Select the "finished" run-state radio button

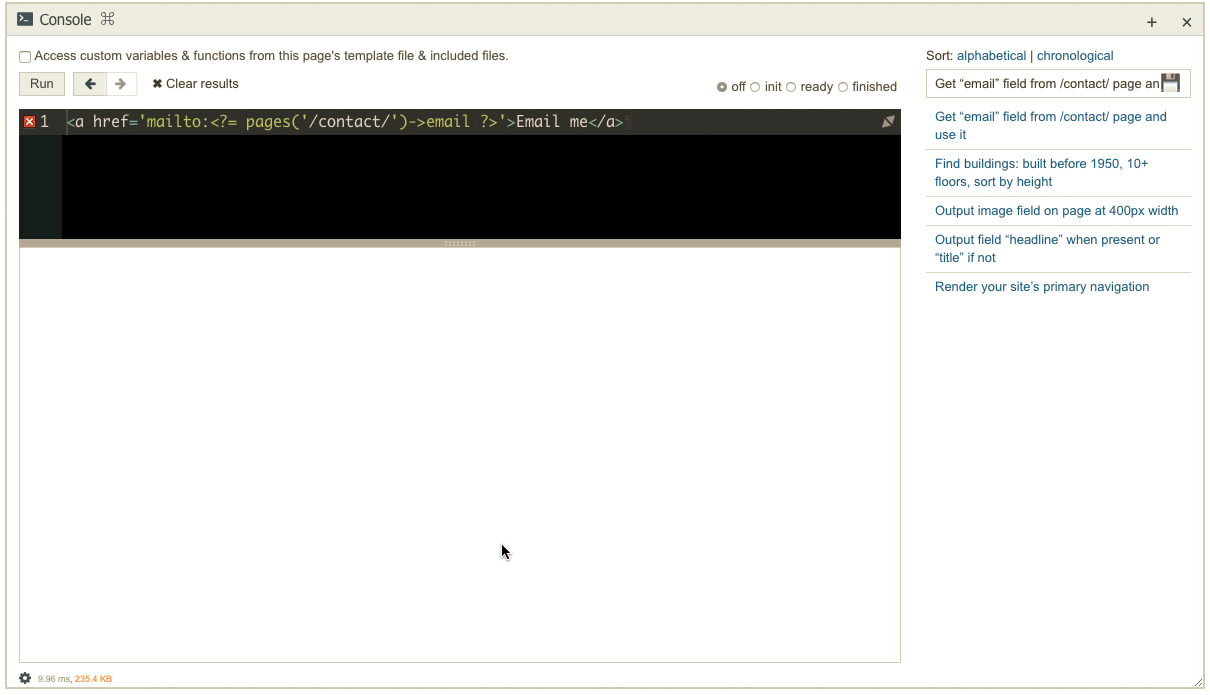tap(844, 87)
